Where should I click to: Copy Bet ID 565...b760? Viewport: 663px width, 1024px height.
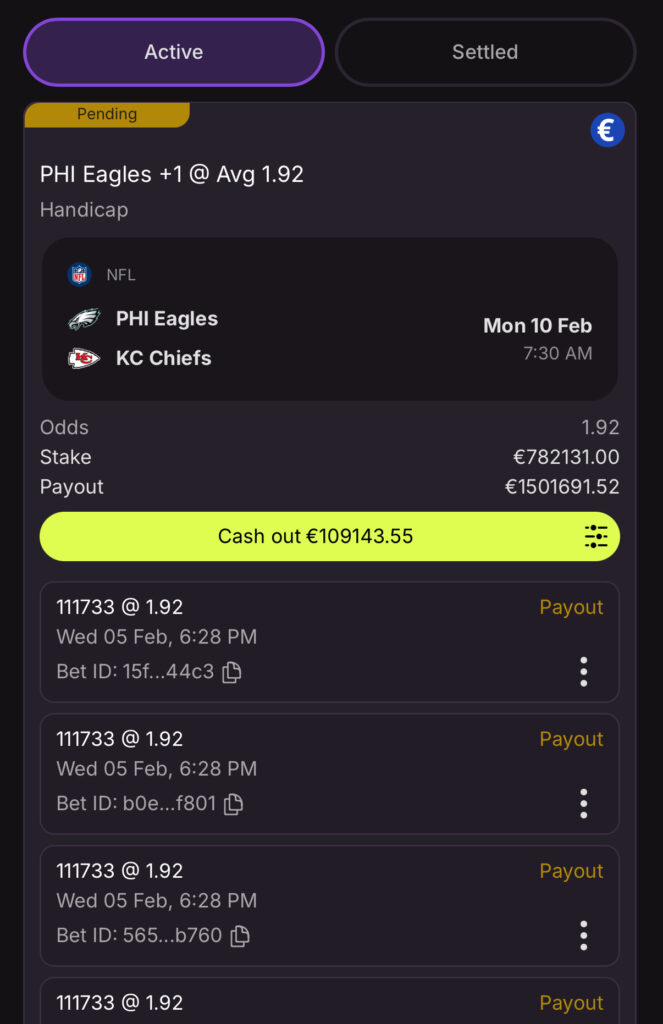tap(240, 936)
